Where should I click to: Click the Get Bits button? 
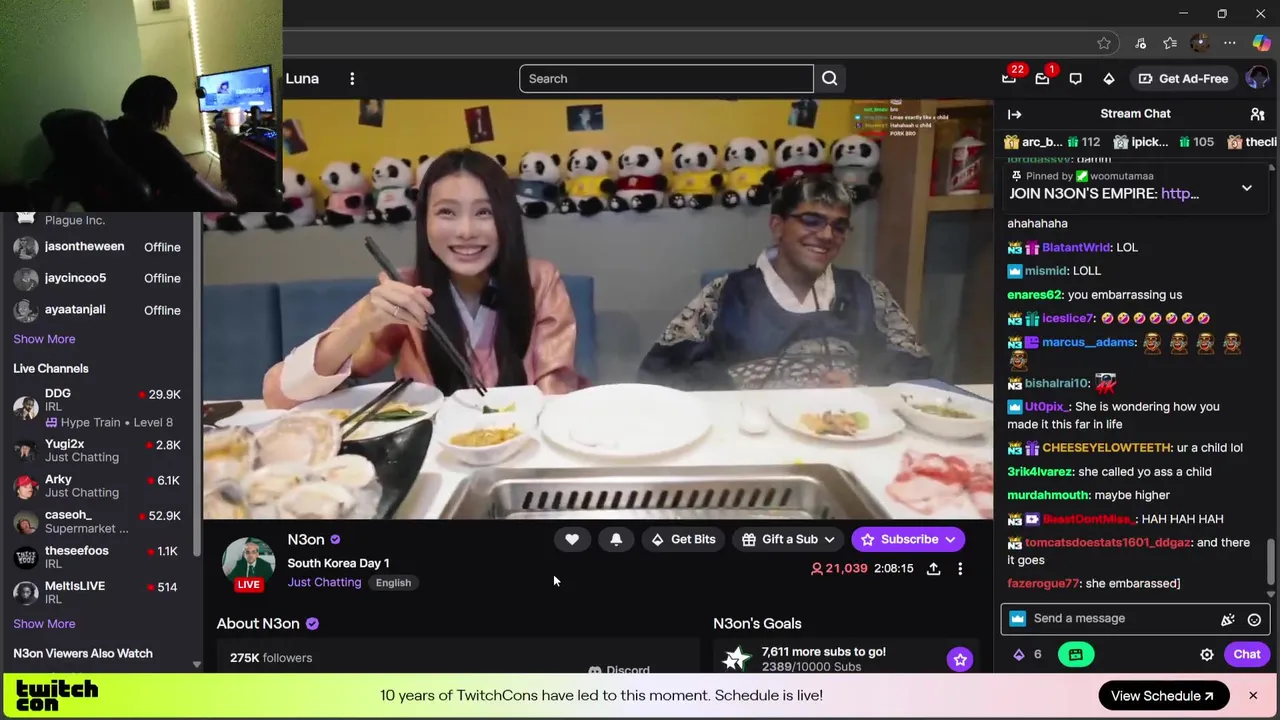683,540
